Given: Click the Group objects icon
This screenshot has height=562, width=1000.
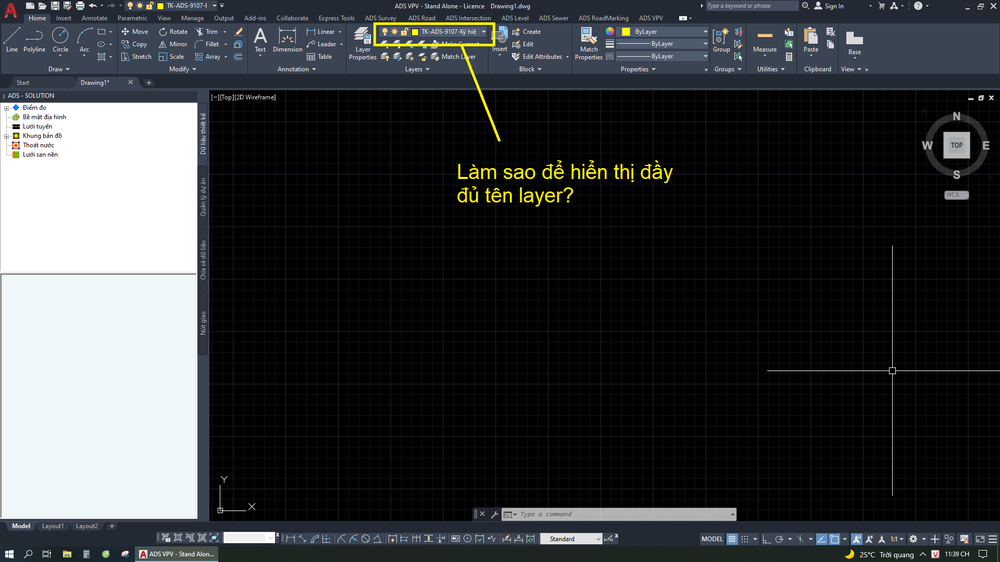Looking at the screenshot, I should pos(721,40).
